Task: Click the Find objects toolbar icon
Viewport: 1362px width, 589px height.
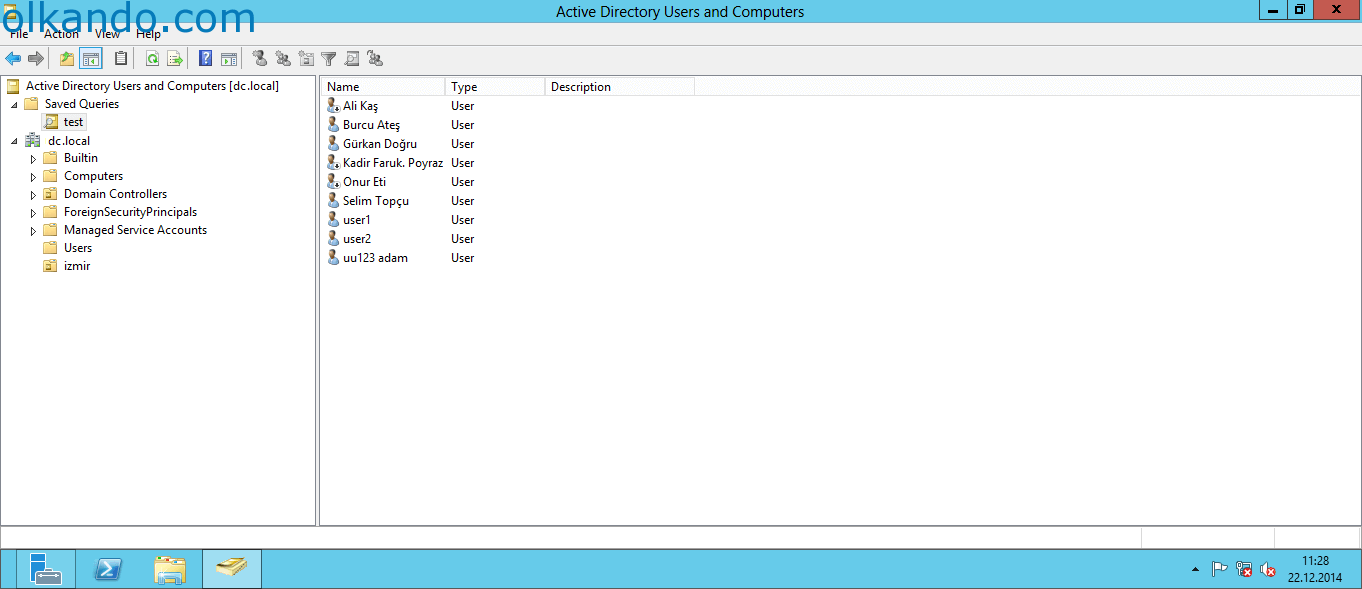Action: click(x=352, y=59)
